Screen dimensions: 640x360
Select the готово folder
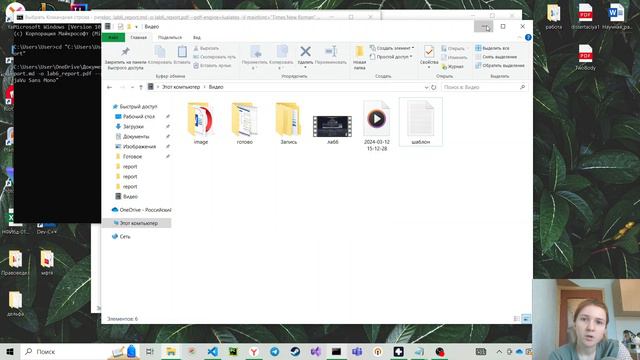(244, 123)
